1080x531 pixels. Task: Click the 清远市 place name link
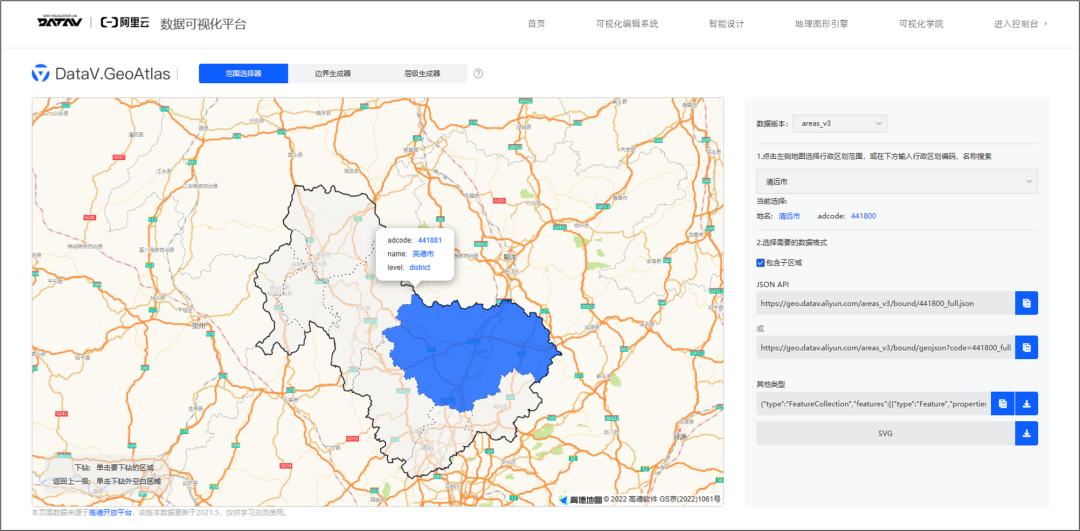coord(789,216)
